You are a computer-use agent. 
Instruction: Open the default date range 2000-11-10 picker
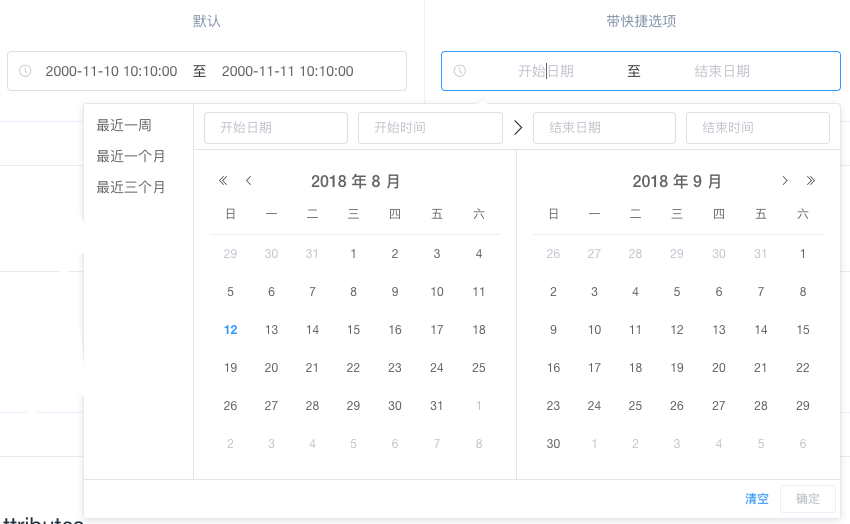click(207, 71)
